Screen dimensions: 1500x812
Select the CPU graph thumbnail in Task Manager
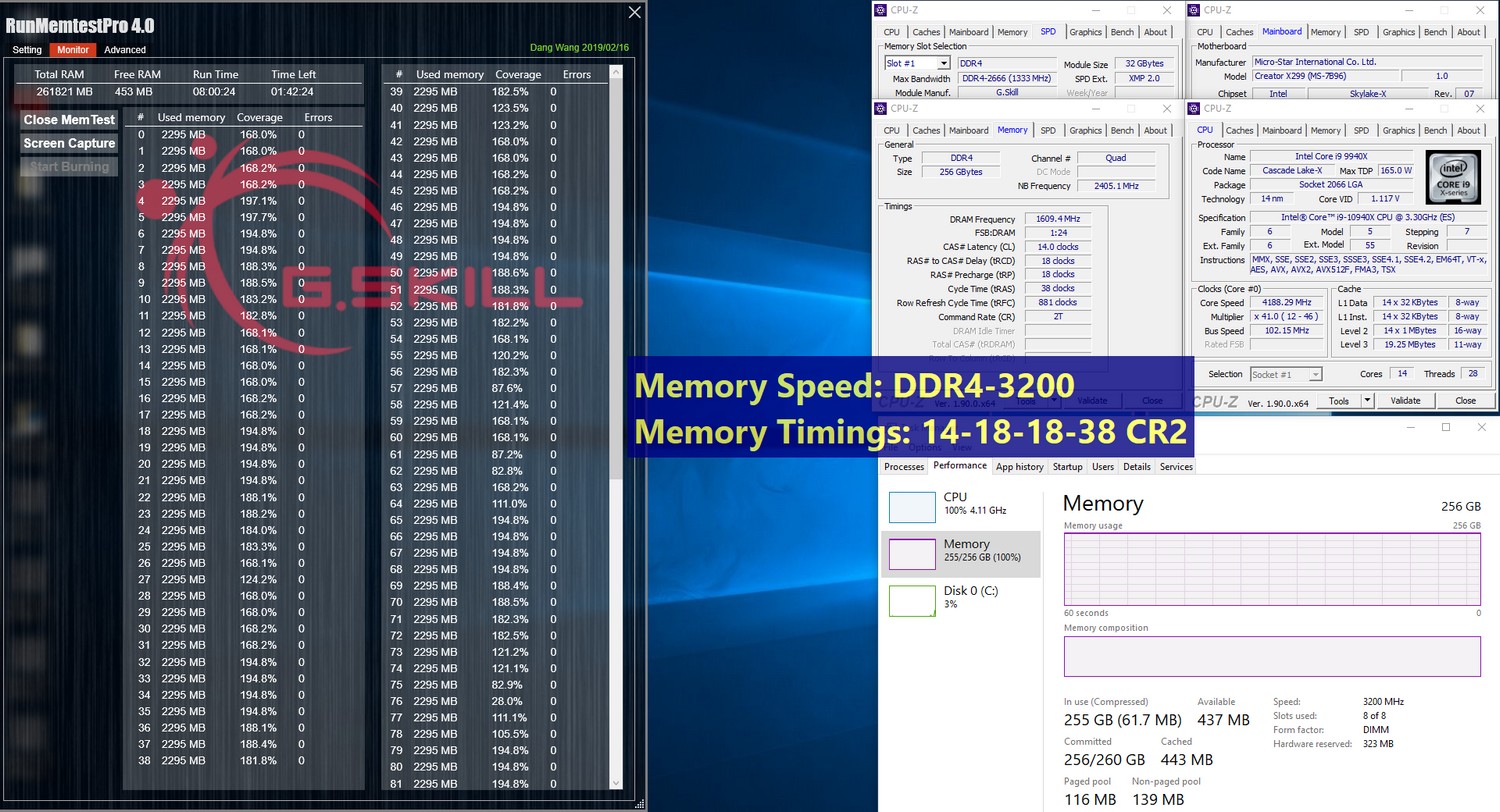911,507
